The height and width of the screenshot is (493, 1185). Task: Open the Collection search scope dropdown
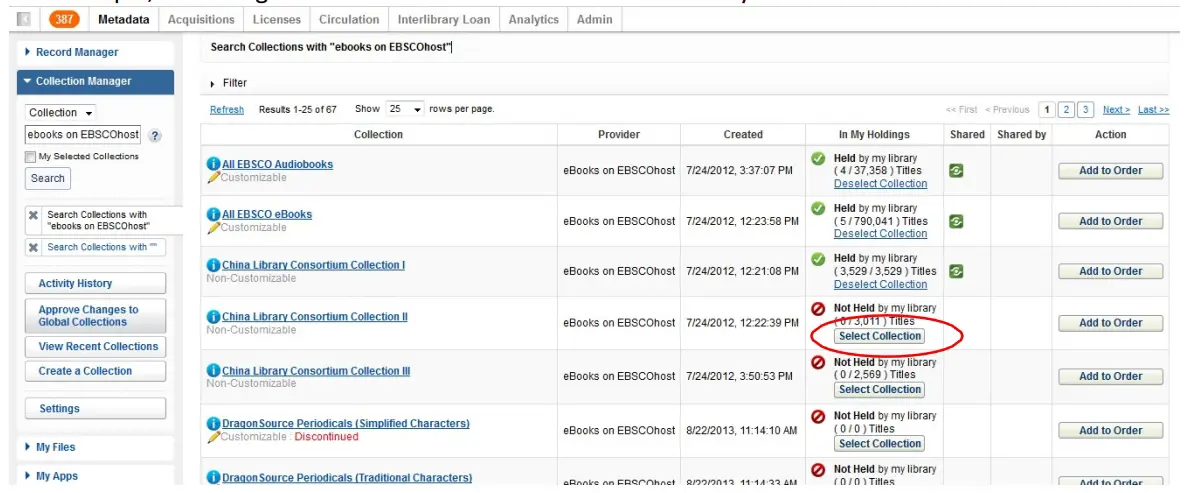[60, 113]
